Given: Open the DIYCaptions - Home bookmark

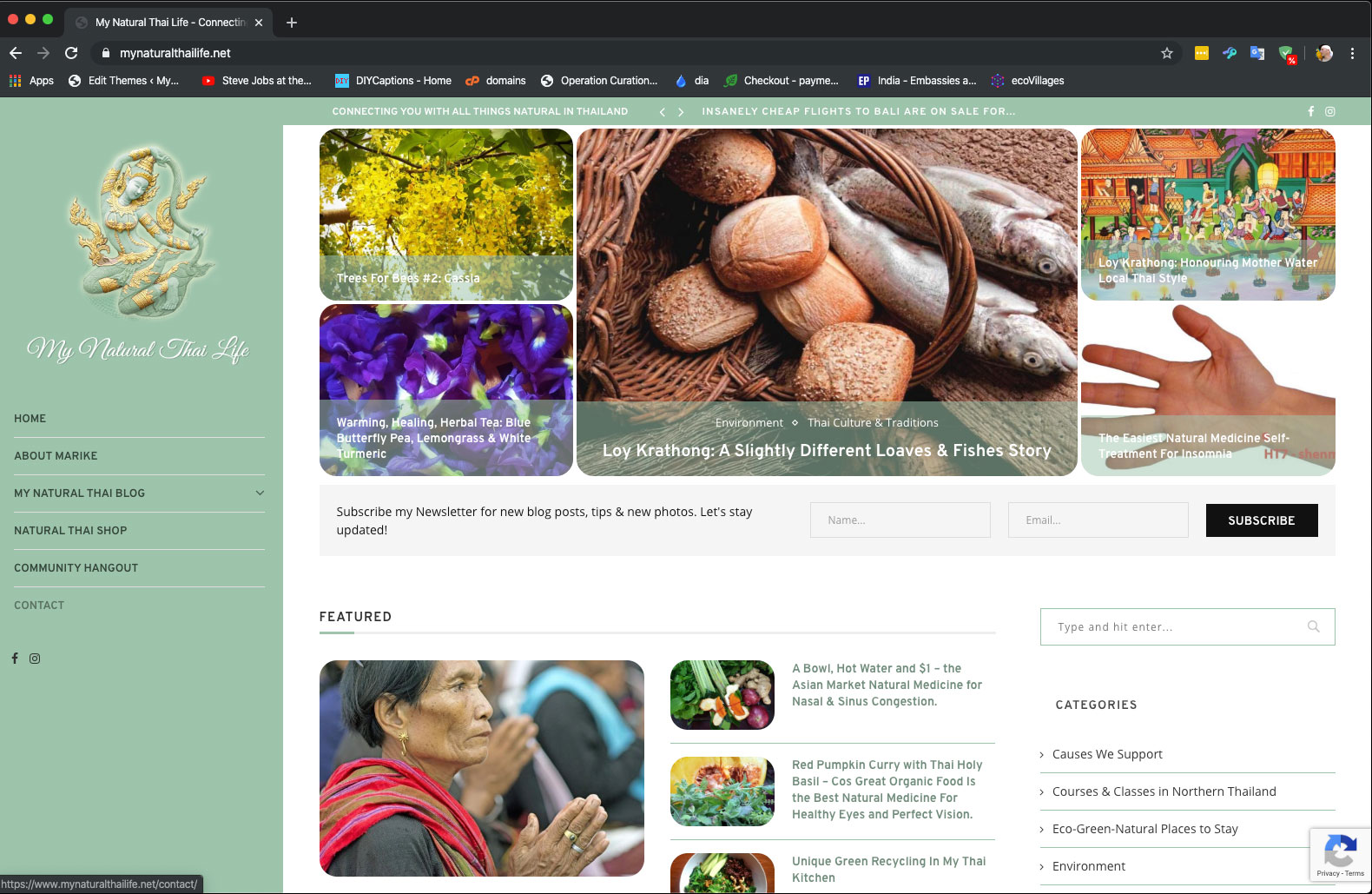Looking at the screenshot, I should click(x=393, y=81).
